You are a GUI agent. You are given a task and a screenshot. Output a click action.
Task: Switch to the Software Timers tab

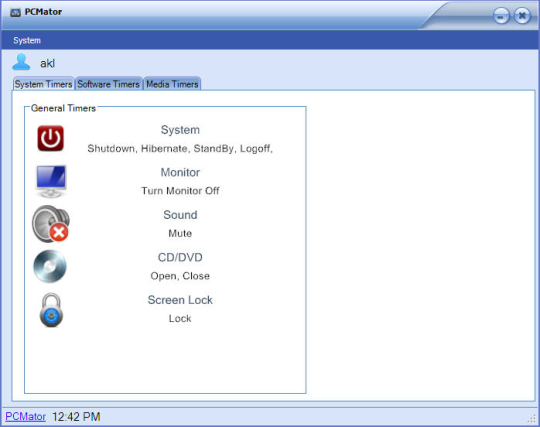pos(108,84)
